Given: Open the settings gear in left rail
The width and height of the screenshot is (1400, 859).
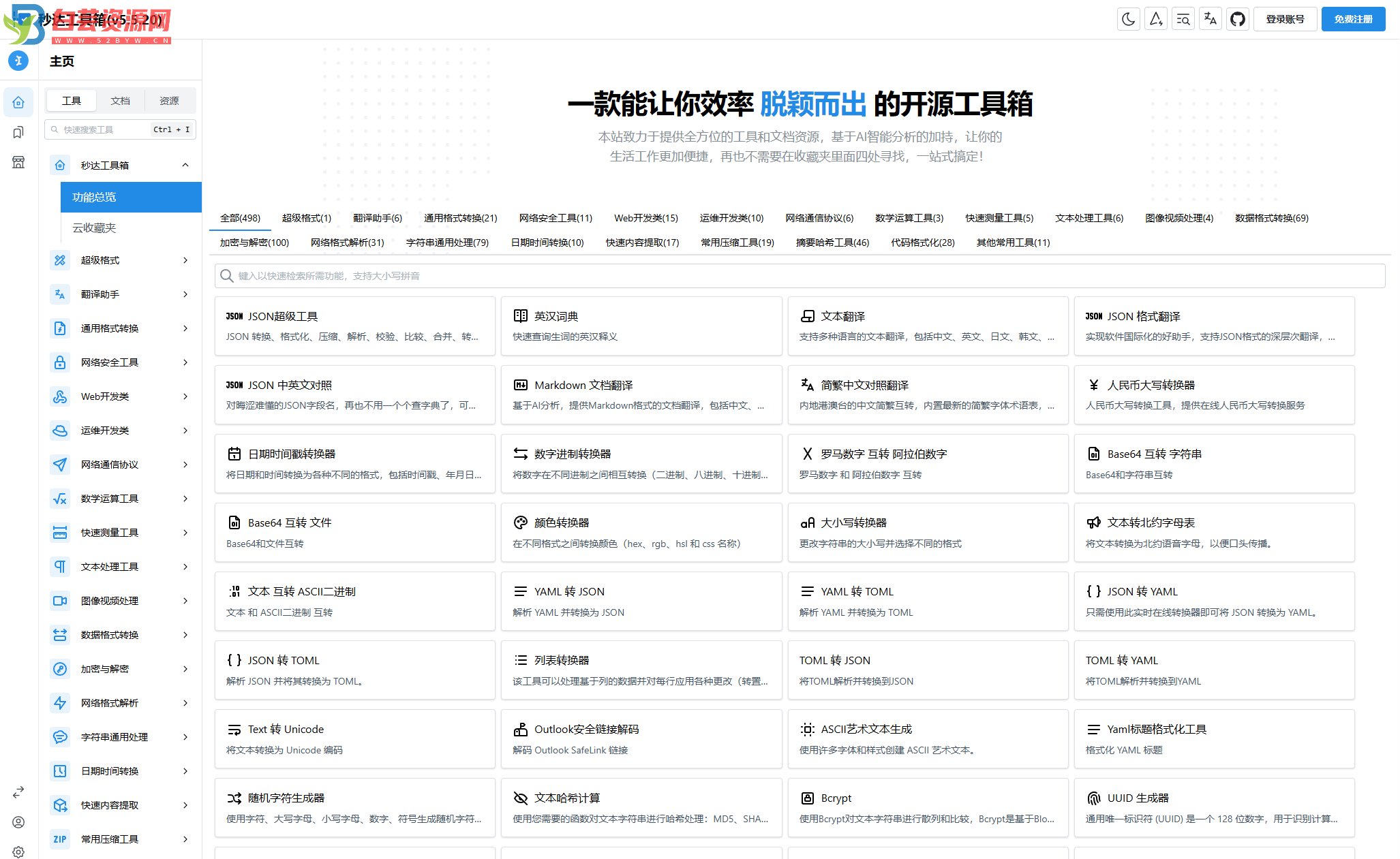Looking at the screenshot, I should [18, 852].
